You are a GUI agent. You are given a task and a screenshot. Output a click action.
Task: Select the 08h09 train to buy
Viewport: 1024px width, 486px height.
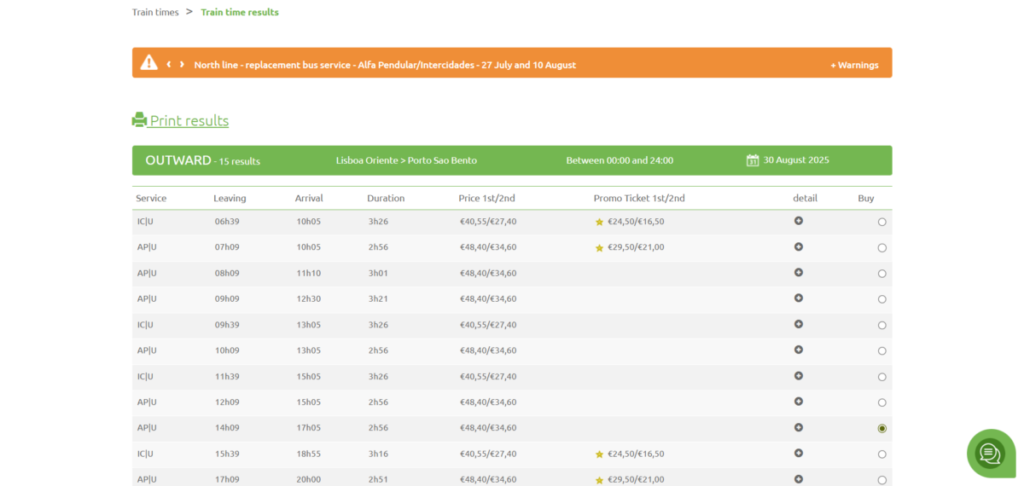click(x=882, y=274)
